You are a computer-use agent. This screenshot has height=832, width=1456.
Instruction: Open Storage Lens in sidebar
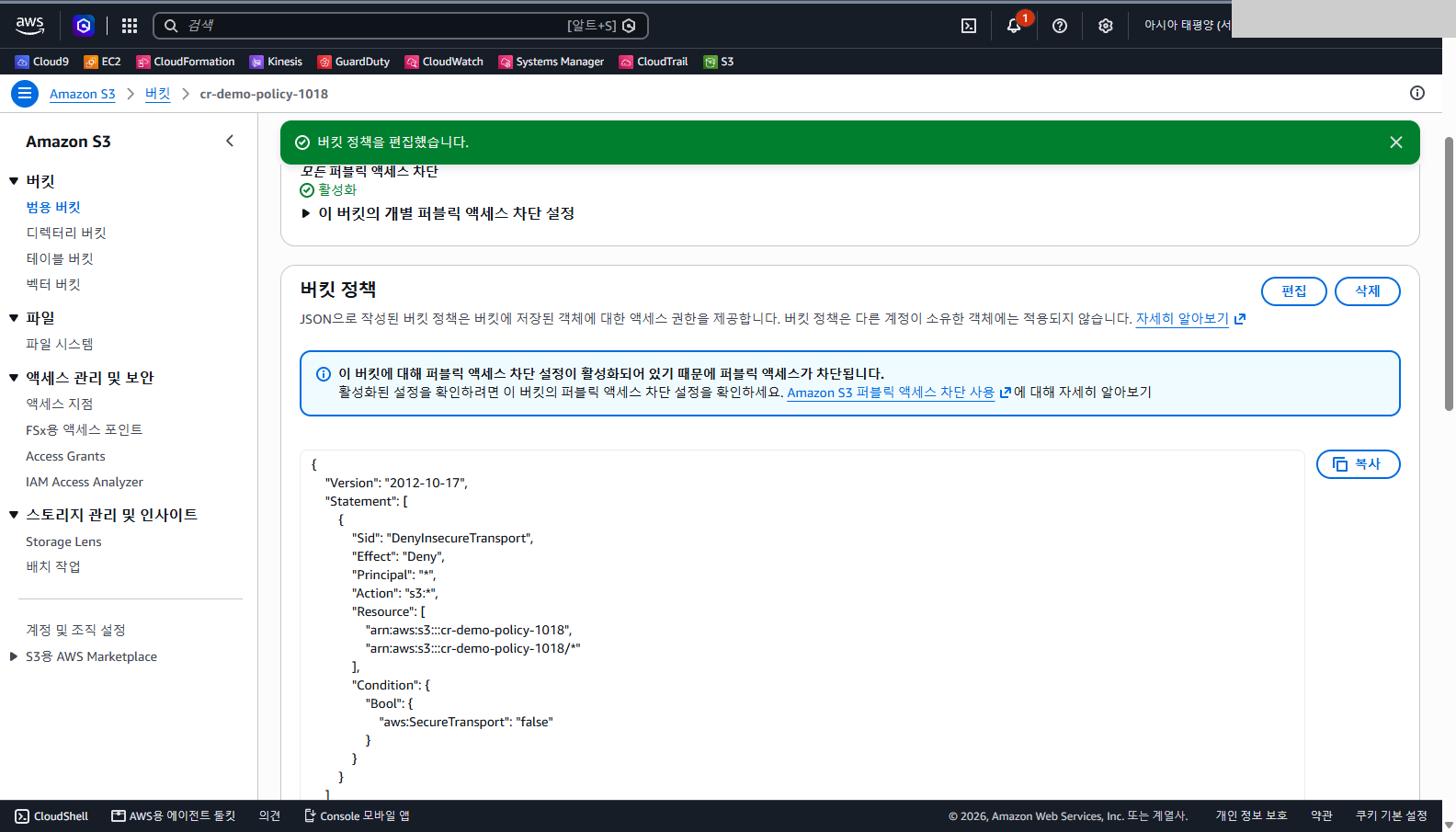pos(63,541)
